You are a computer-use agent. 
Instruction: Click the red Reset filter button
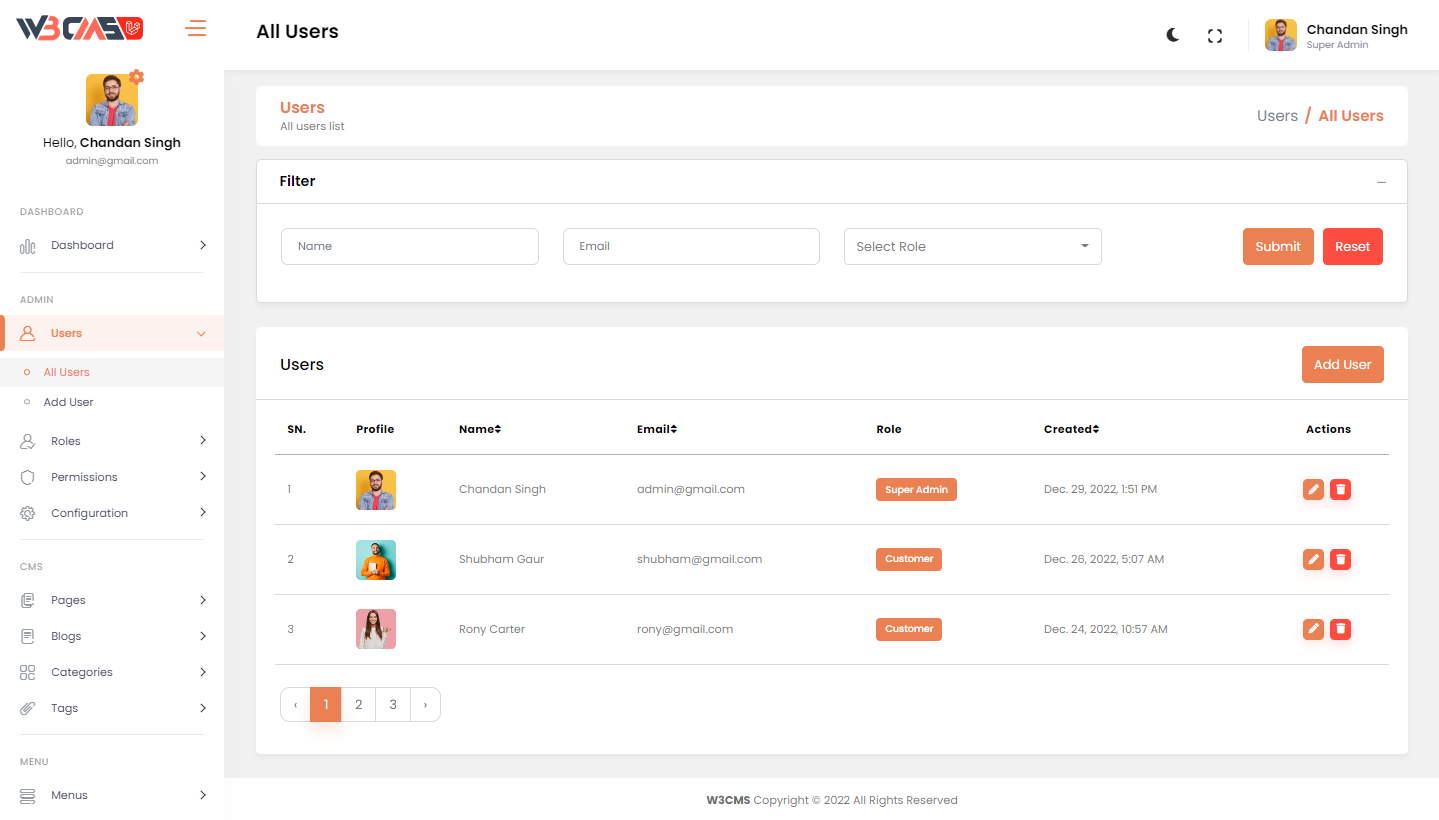(x=1352, y=247)
